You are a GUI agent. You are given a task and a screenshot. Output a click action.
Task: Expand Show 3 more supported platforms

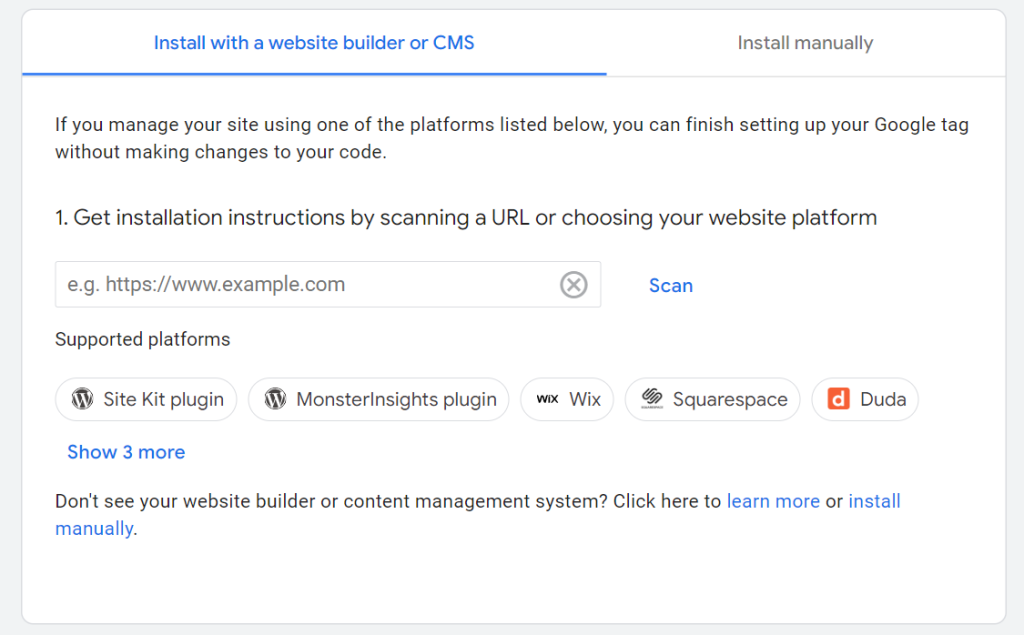click(x=126, y=452)
